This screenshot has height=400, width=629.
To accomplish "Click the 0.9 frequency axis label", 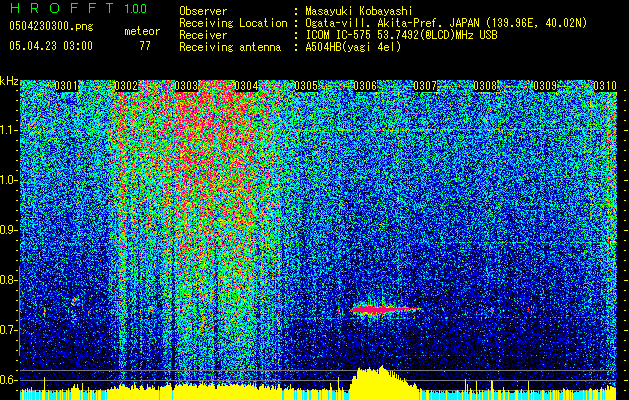I will coord(8,230).
